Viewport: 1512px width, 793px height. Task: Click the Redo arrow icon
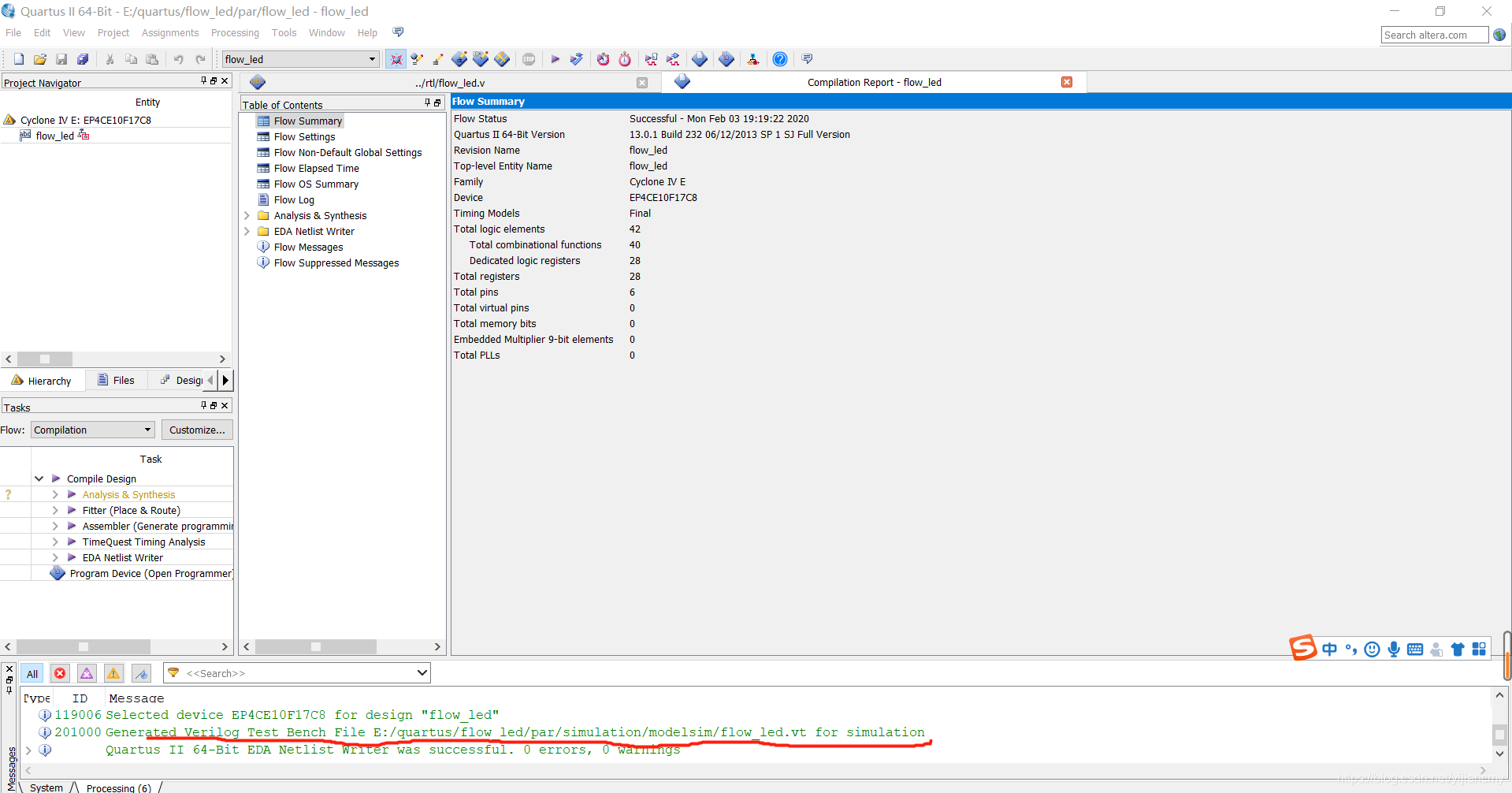(200, 59)
